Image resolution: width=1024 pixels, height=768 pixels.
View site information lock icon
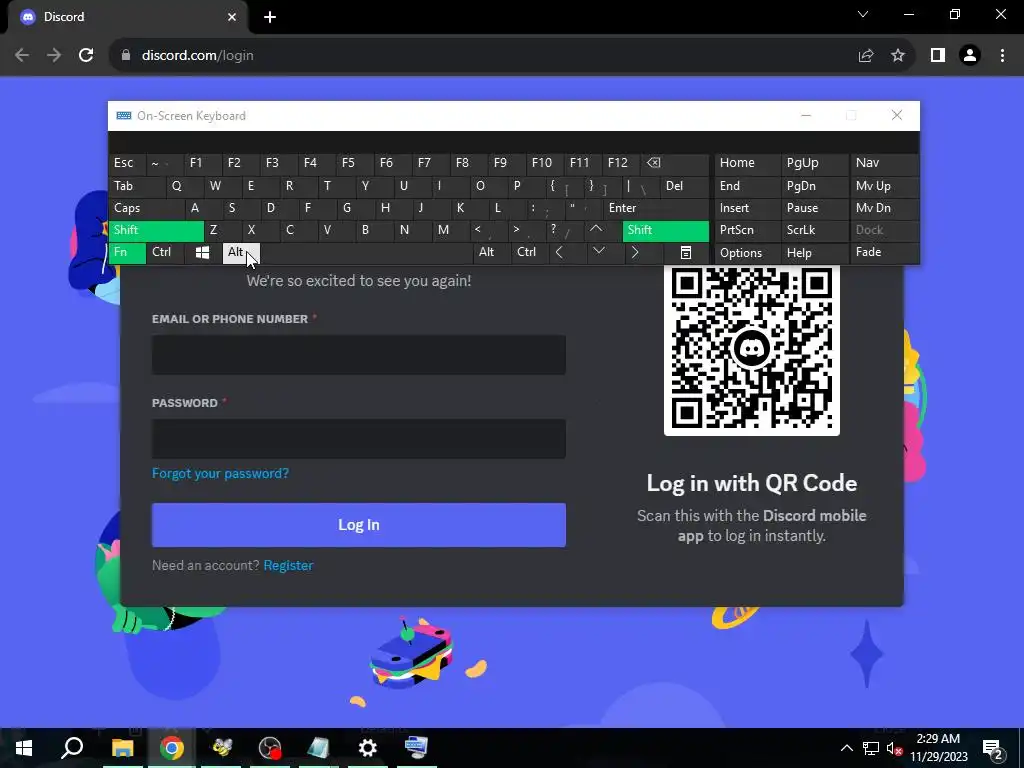click(126, 56)
